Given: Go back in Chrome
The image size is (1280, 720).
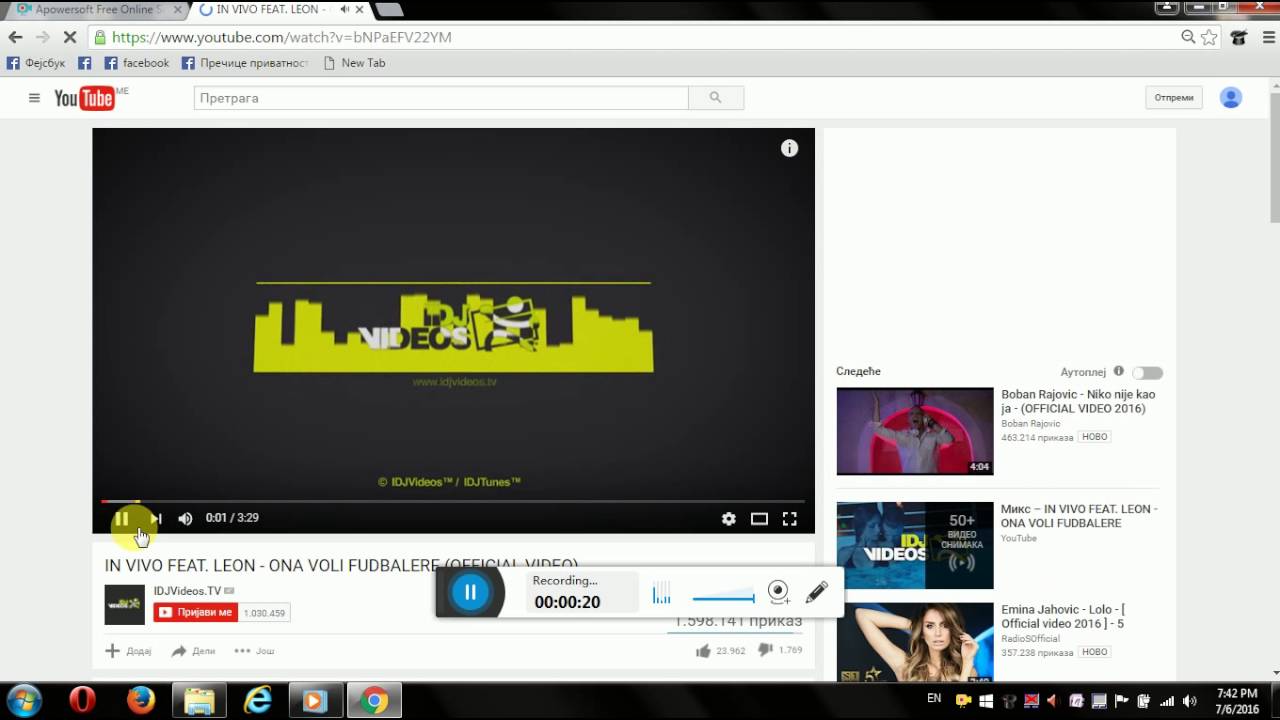Looking at the screenshot, I should coord(15,37).
